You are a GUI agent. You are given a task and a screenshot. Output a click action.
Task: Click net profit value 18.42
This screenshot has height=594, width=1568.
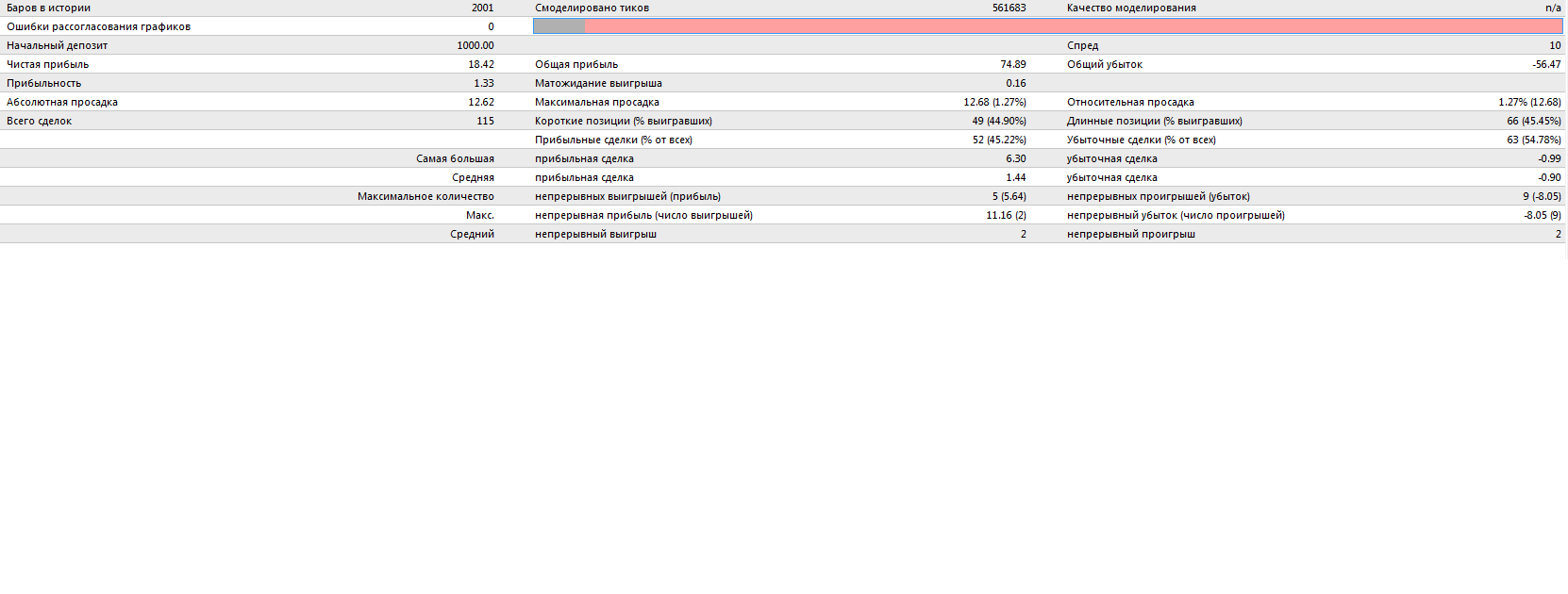[x=481, y=64]
